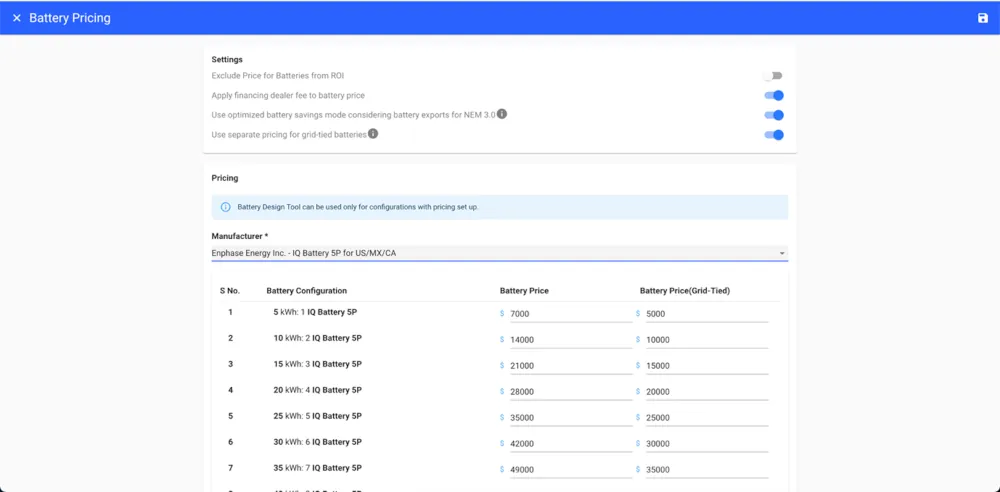
Task: Select '20 kWh: 4 IQ Battery 5P' text
Action: point(318,390)
